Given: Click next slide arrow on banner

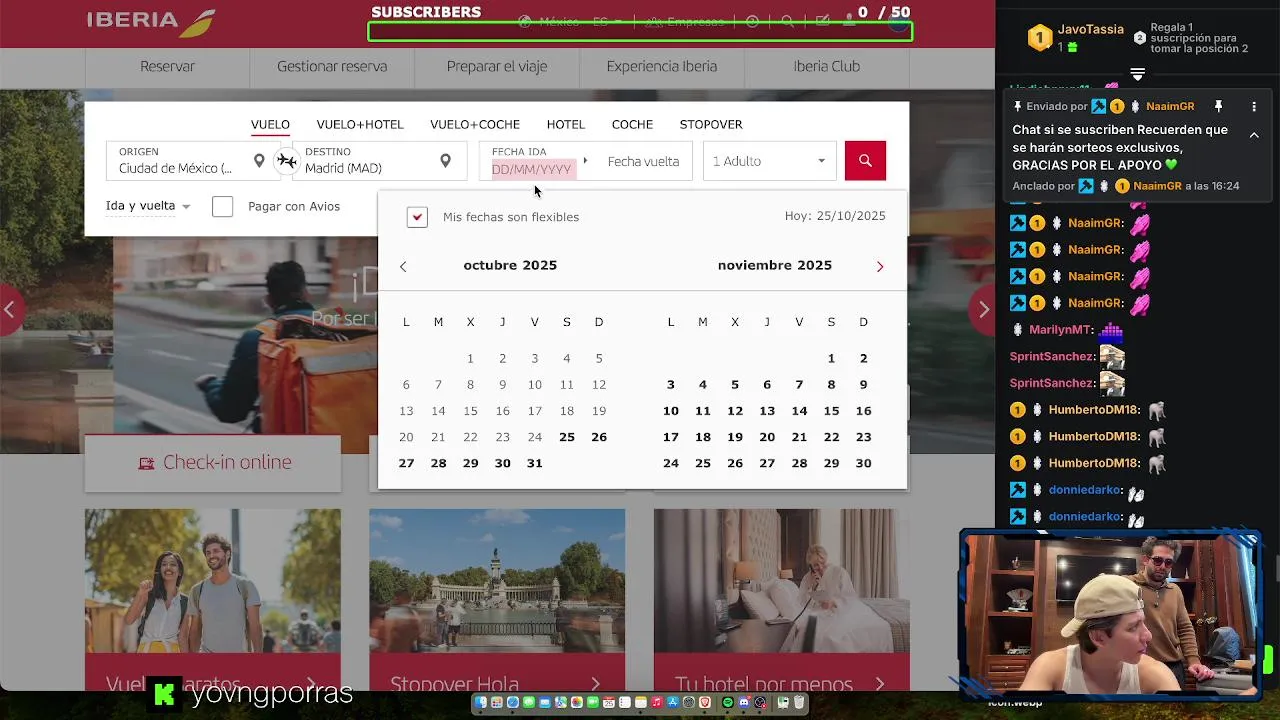Looking at the screenshot, I should (x=983, y=309).
